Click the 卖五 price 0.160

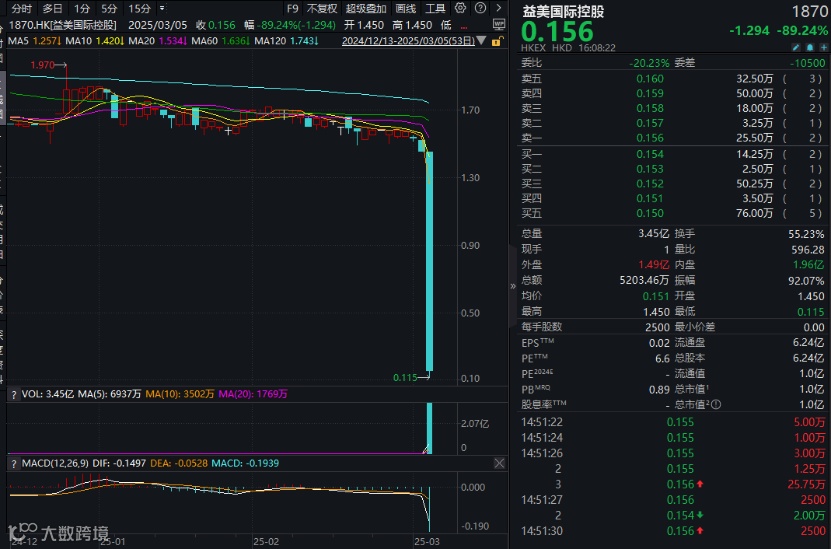(650, 79)
